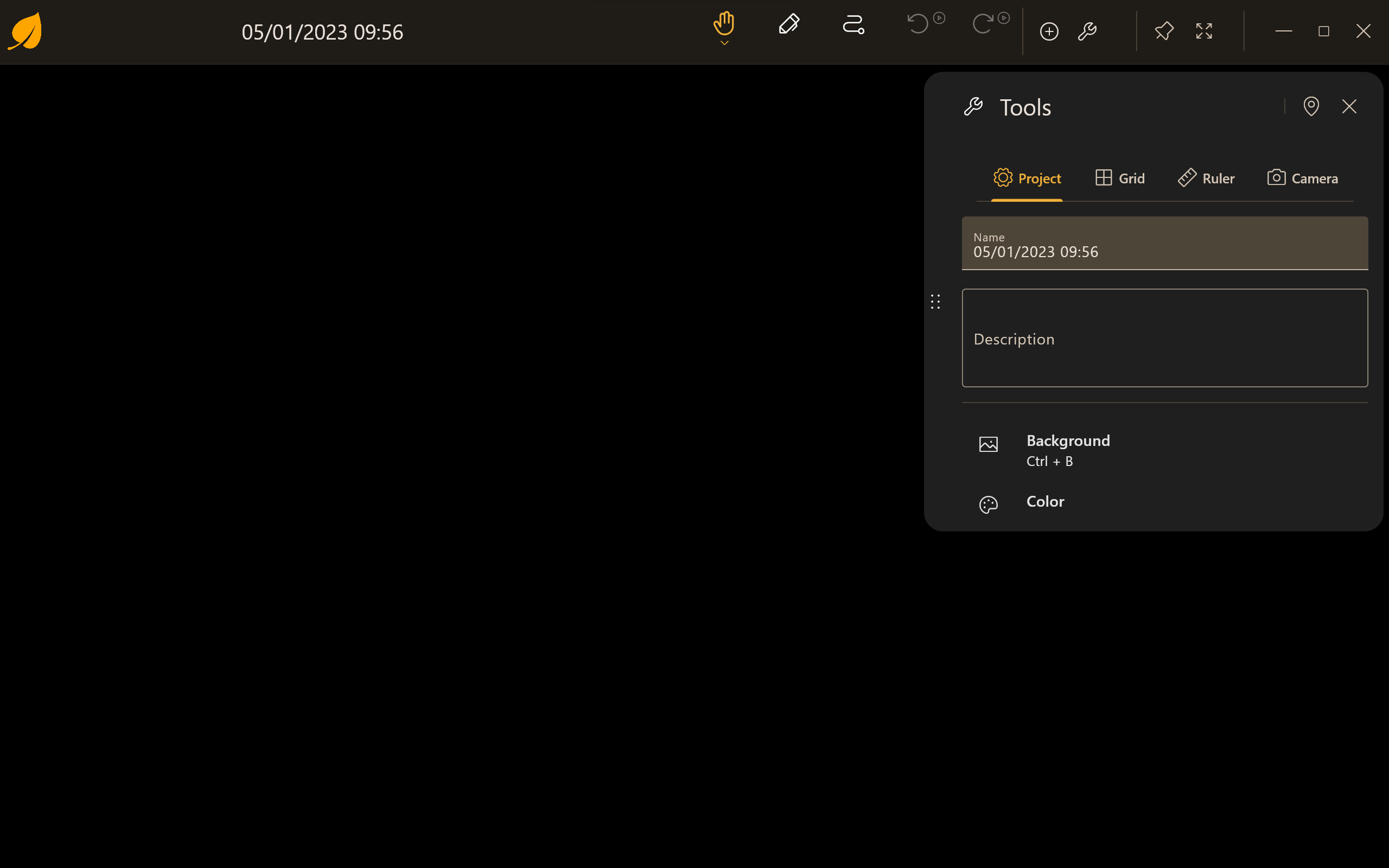Switch to the Grid tab
This screenshot has height=868, width=1389.
click(x=1120, y=178)
